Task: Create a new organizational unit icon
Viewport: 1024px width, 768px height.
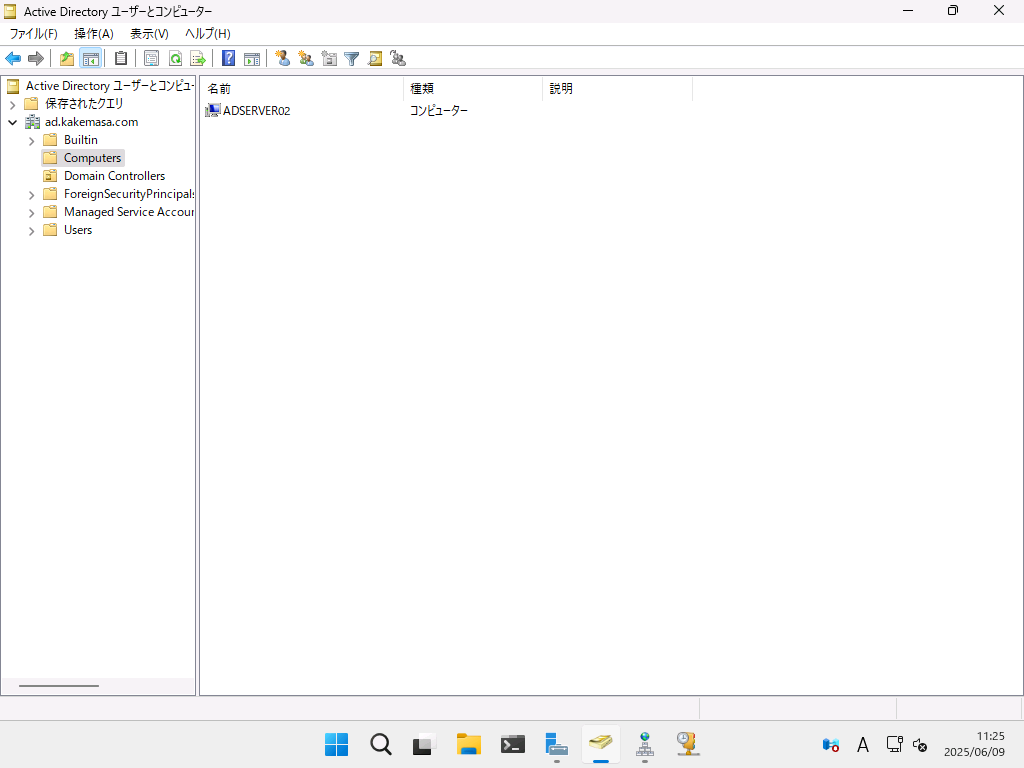Action: (329, 59)
